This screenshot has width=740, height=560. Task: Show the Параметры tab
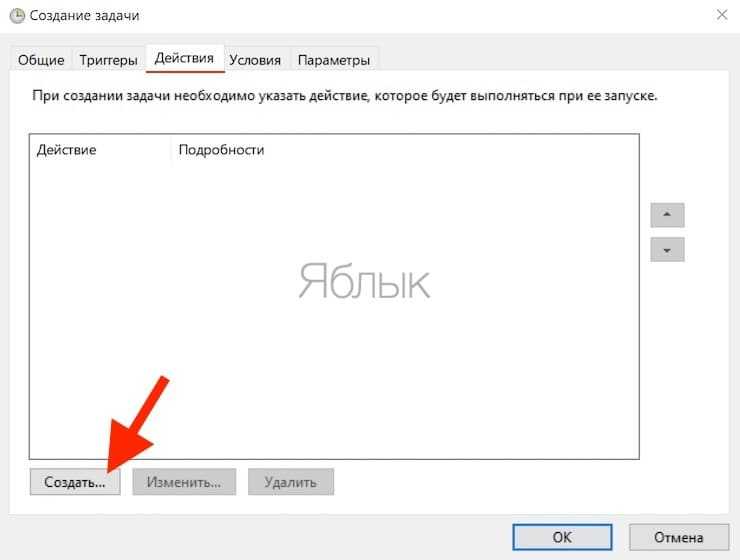coord(334,60)
